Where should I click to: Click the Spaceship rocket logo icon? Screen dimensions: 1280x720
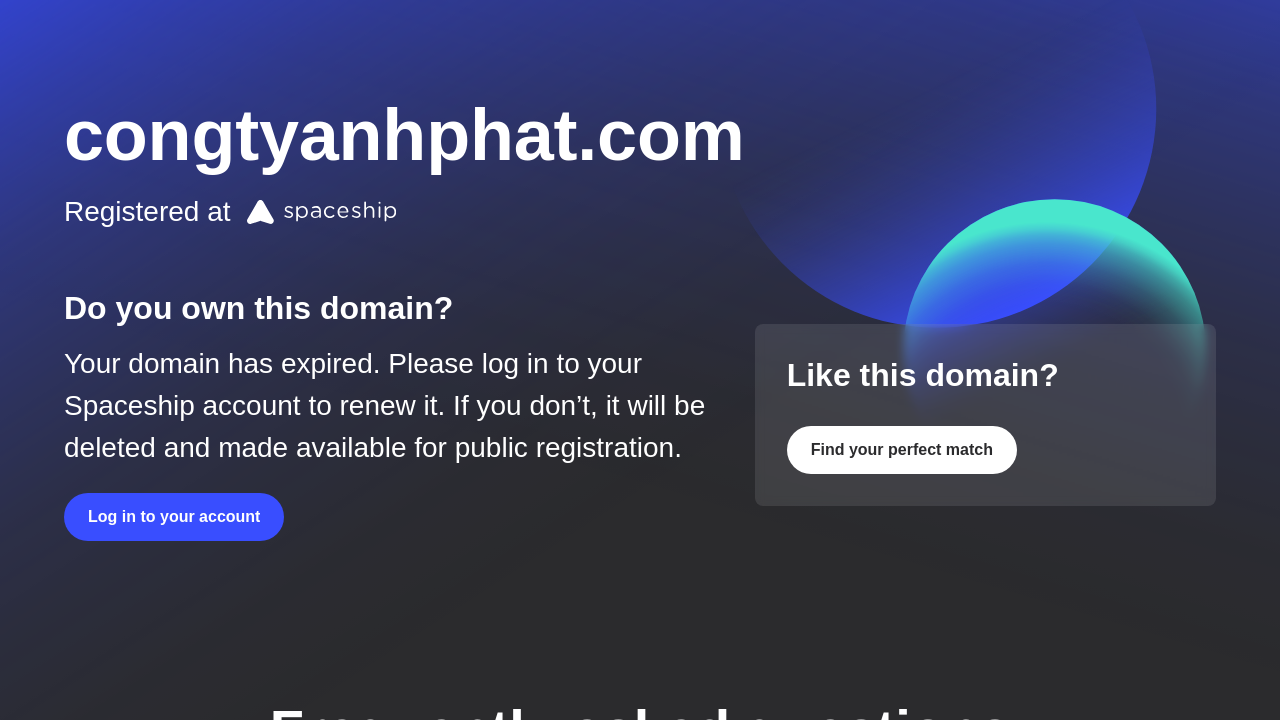[260, 212]
